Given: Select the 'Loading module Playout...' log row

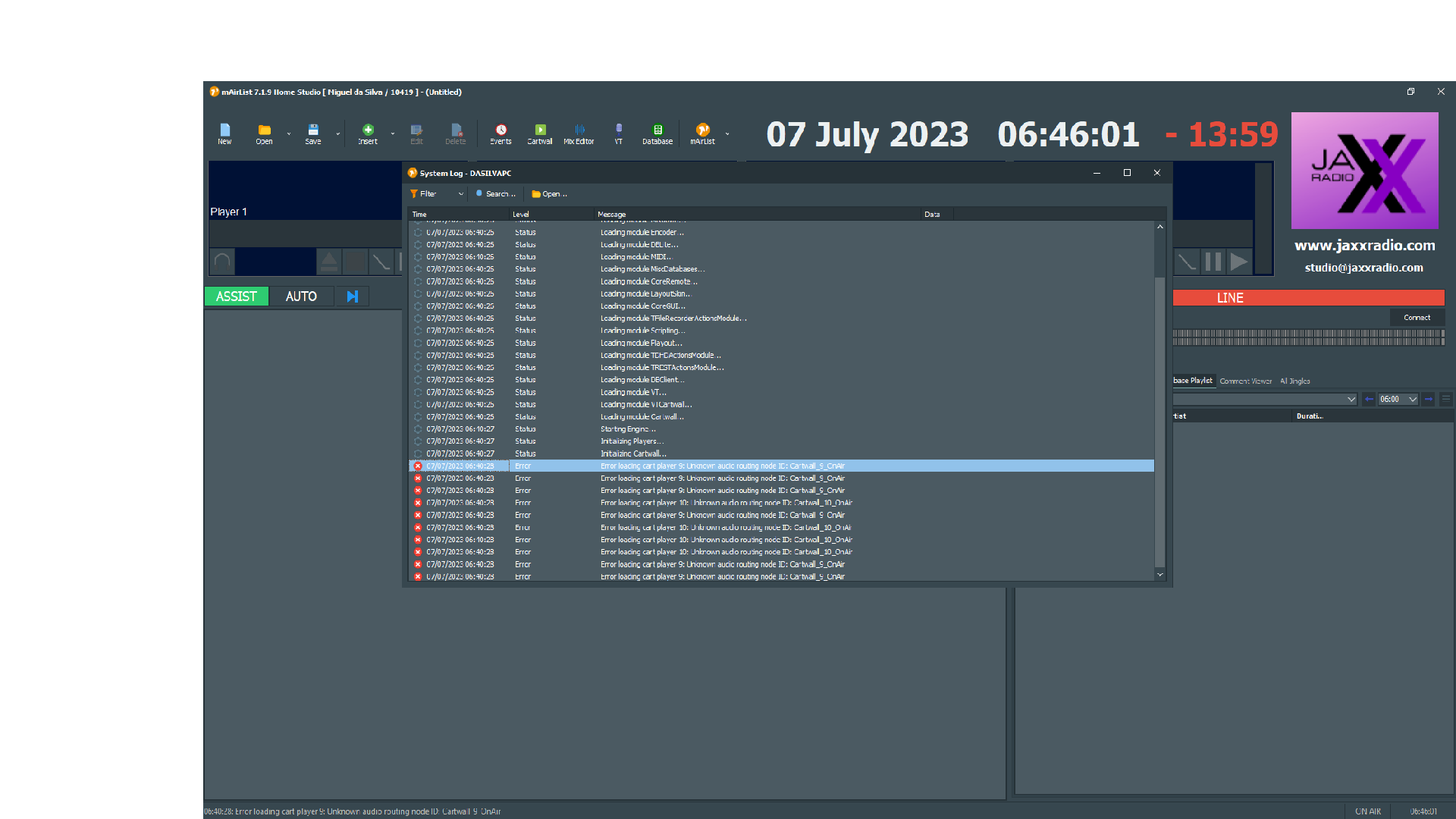Looking at the screenshot, I should (x=781, y=343).
